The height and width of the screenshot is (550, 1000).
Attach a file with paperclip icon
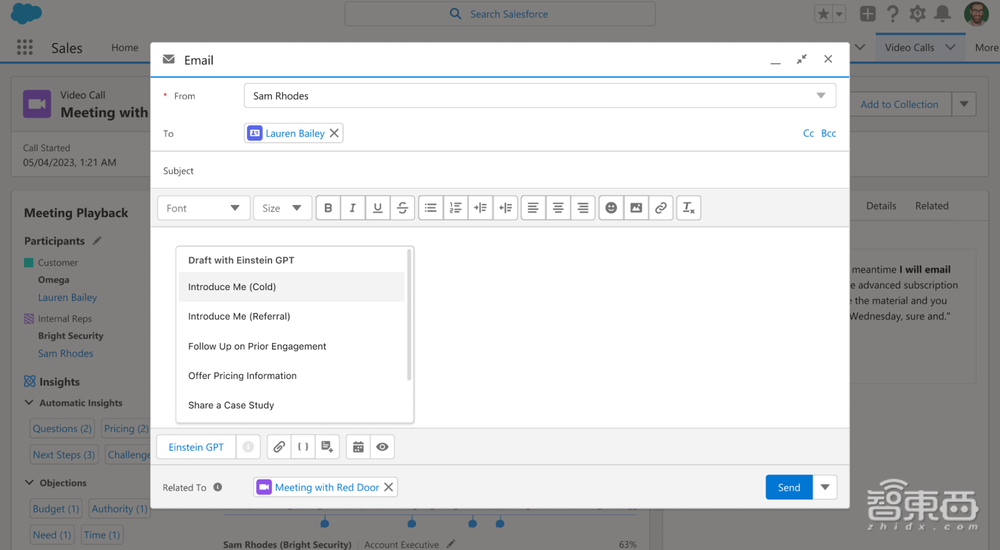pyautogui.click(x=279, y=447)
